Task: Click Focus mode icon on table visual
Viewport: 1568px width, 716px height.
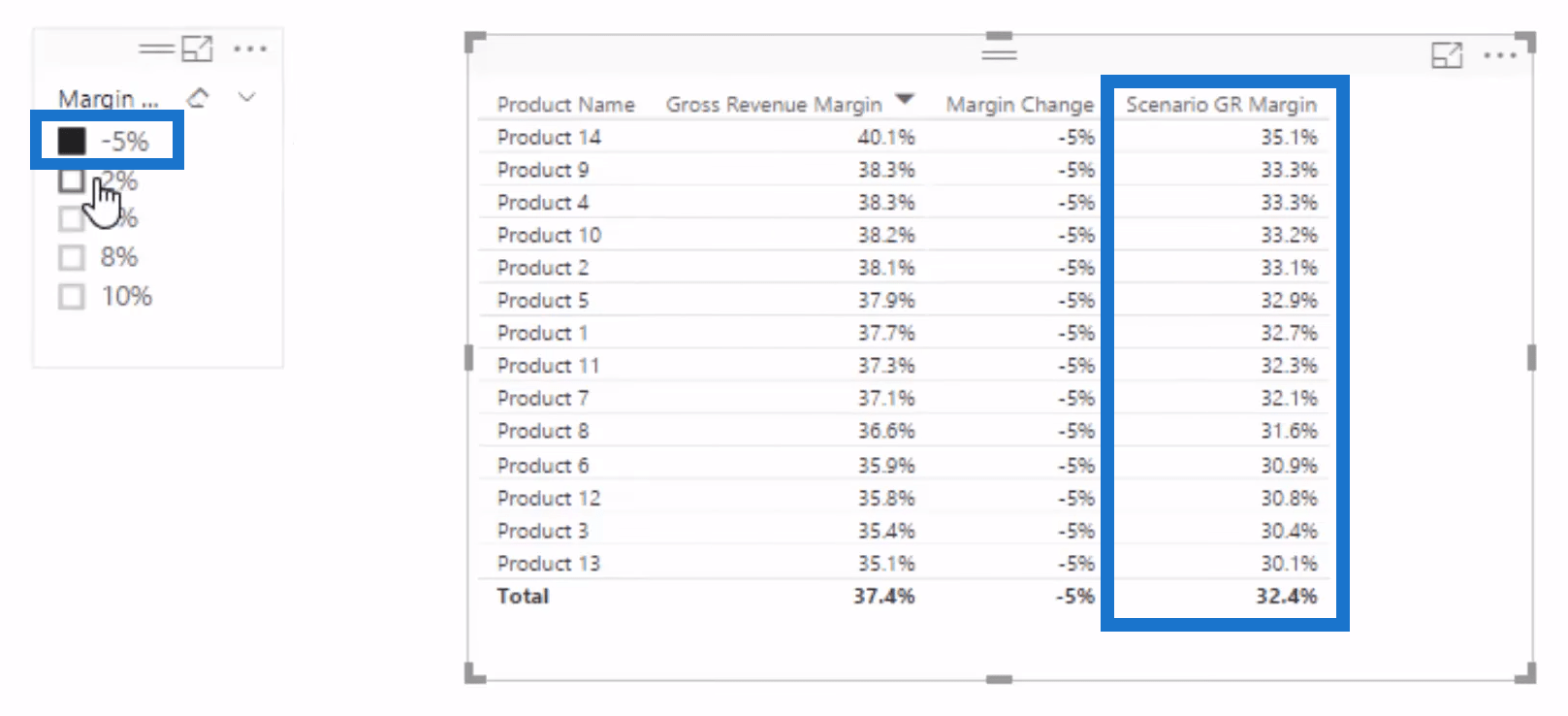Action: pyautogui.click(x=1447, y=55)
